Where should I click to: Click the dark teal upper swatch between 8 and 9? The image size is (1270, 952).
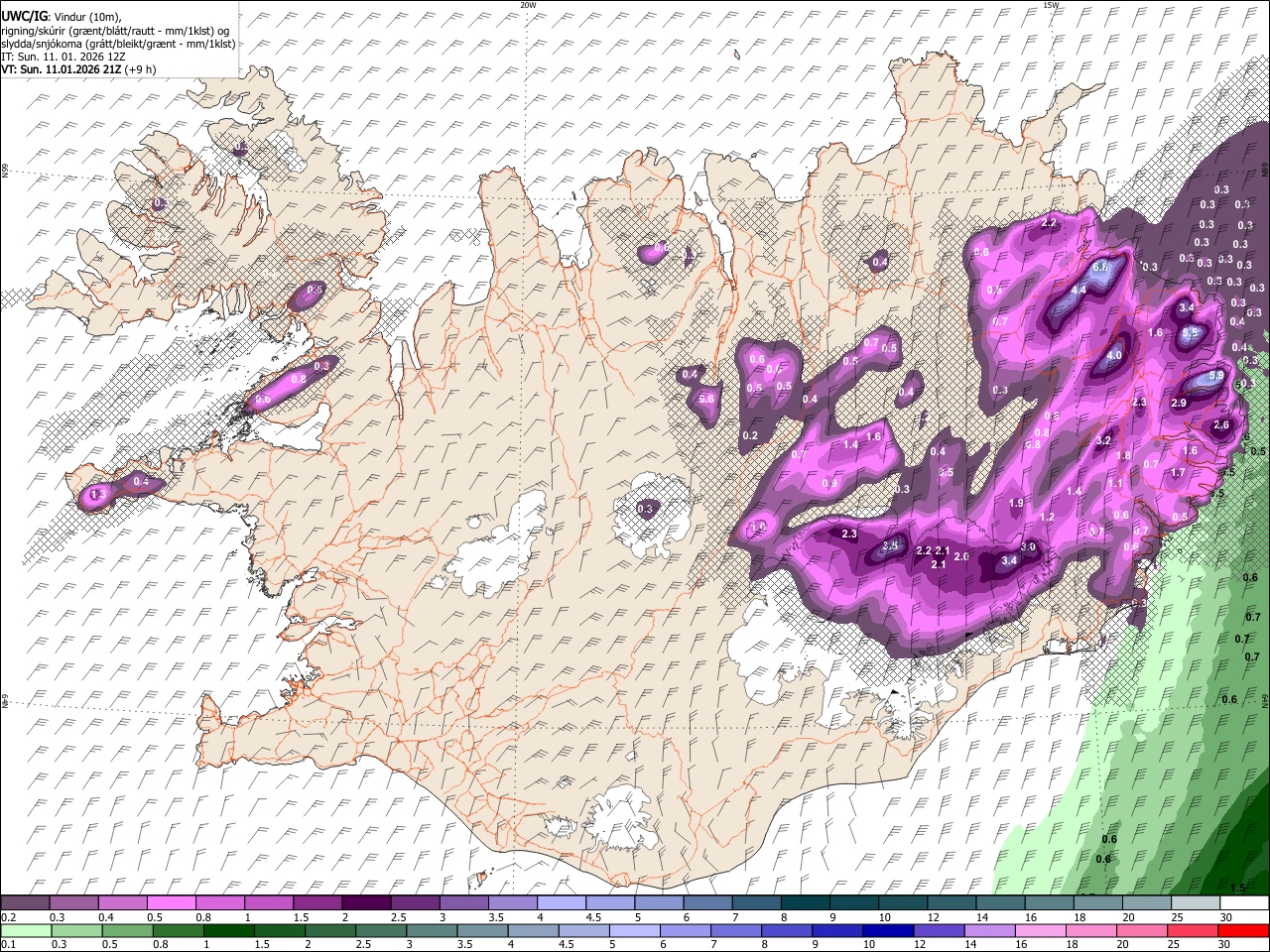805,902
